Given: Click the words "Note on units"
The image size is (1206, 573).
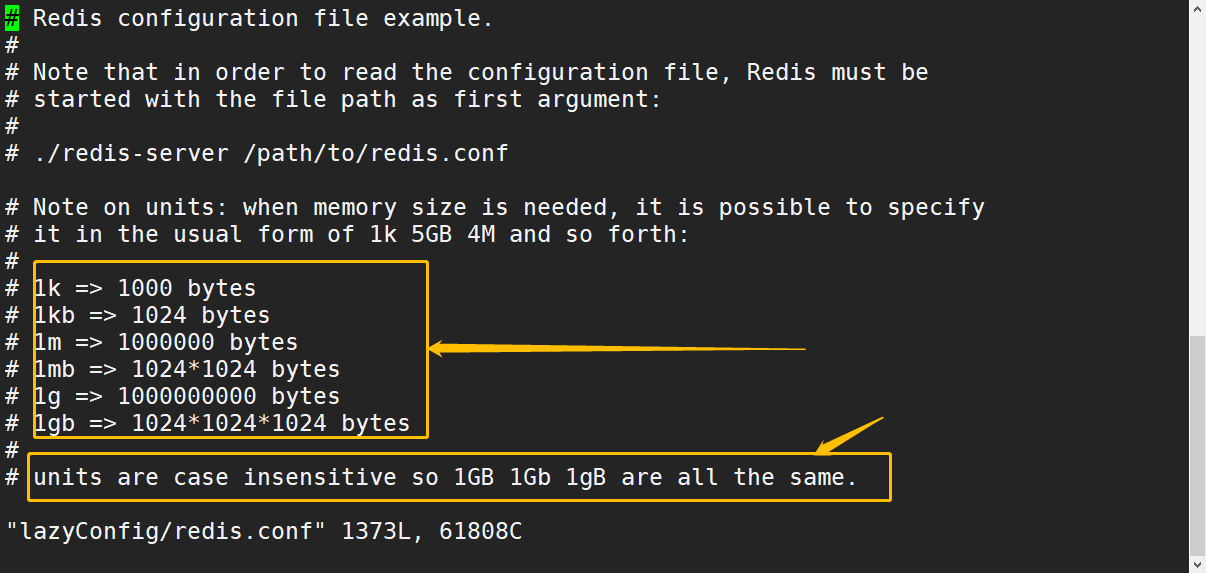Looking at the screenshot, I should [124, 207].
